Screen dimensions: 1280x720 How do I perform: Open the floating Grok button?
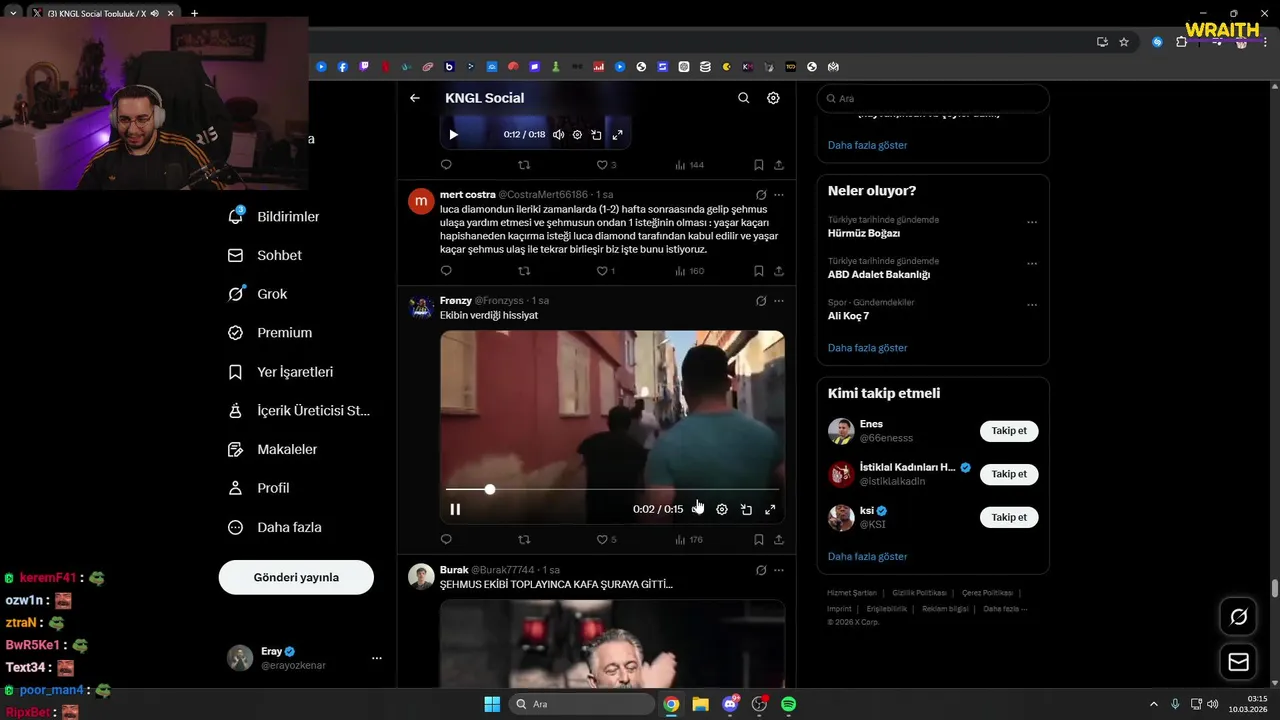[1238, 617]
